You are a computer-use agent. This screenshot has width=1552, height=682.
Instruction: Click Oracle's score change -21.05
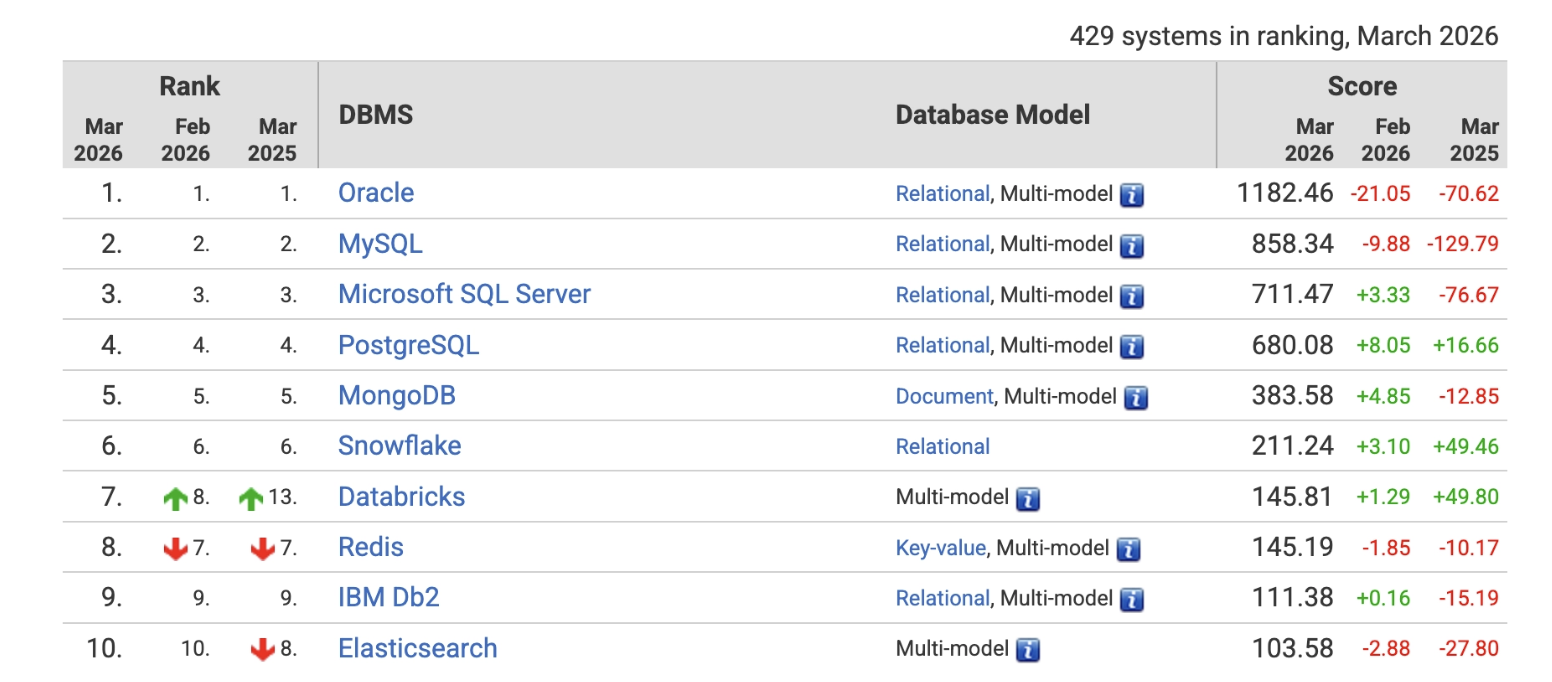(x=1380, y=194)
